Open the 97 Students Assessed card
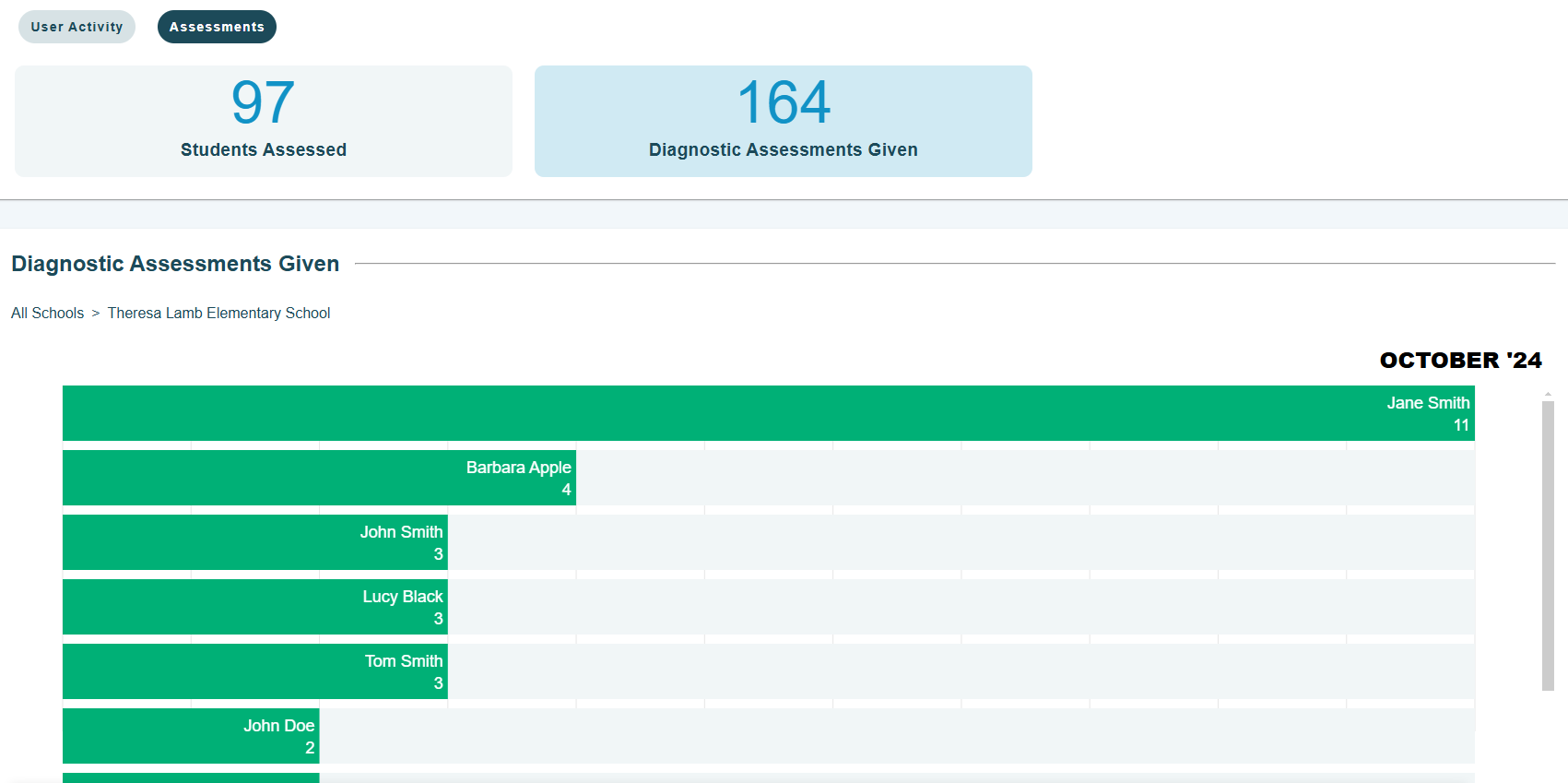This screenshot has height=783, width=1568. coord(264,121)
